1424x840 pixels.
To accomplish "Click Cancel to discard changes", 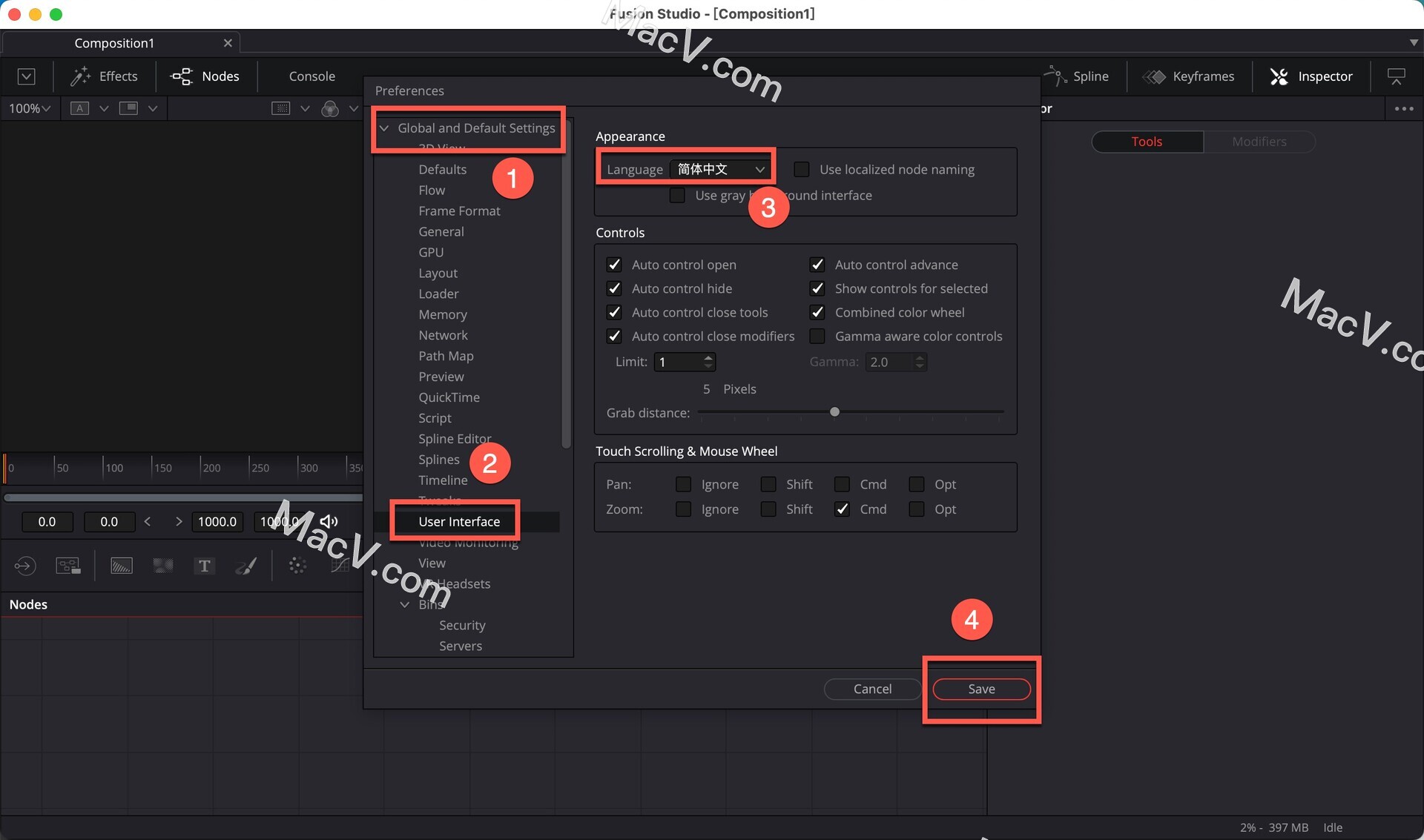I will [873, 689].
